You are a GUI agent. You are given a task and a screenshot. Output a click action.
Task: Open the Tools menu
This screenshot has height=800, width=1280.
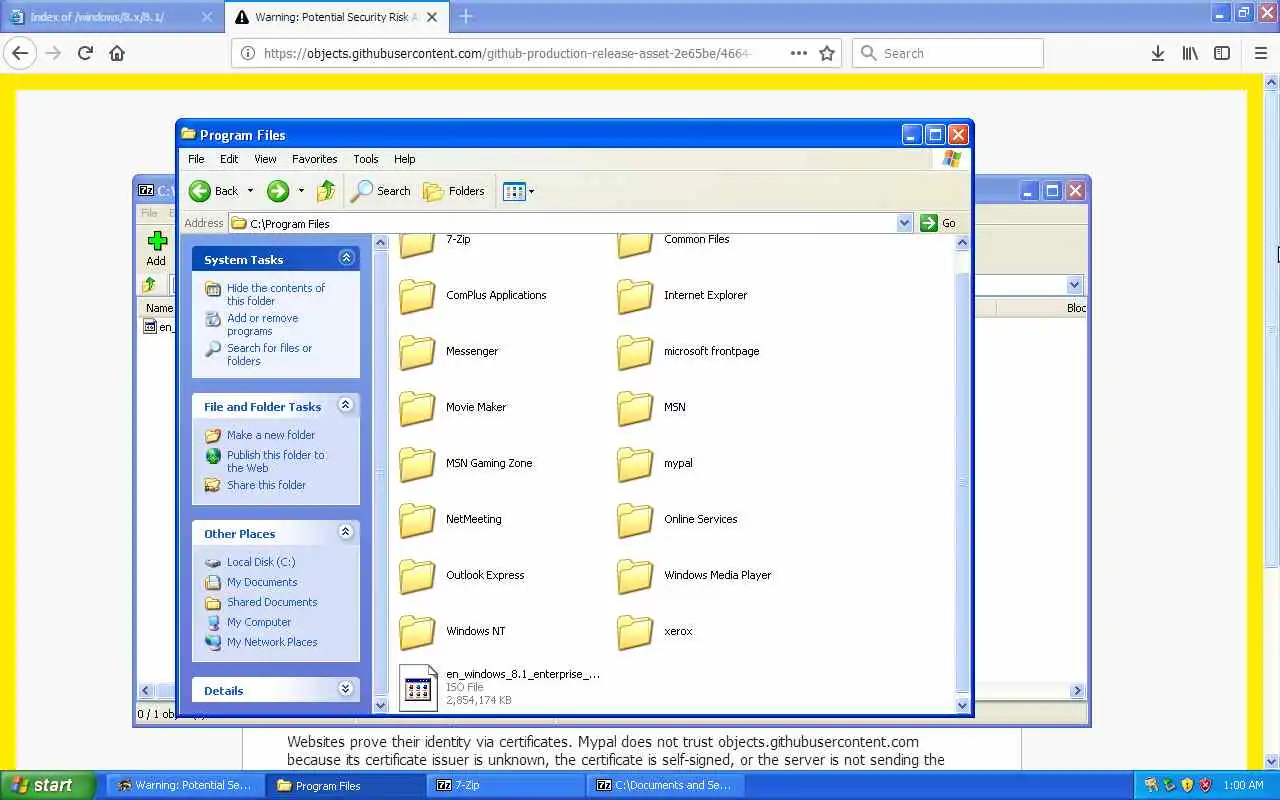pyautogui.click(x=366, y=159)
